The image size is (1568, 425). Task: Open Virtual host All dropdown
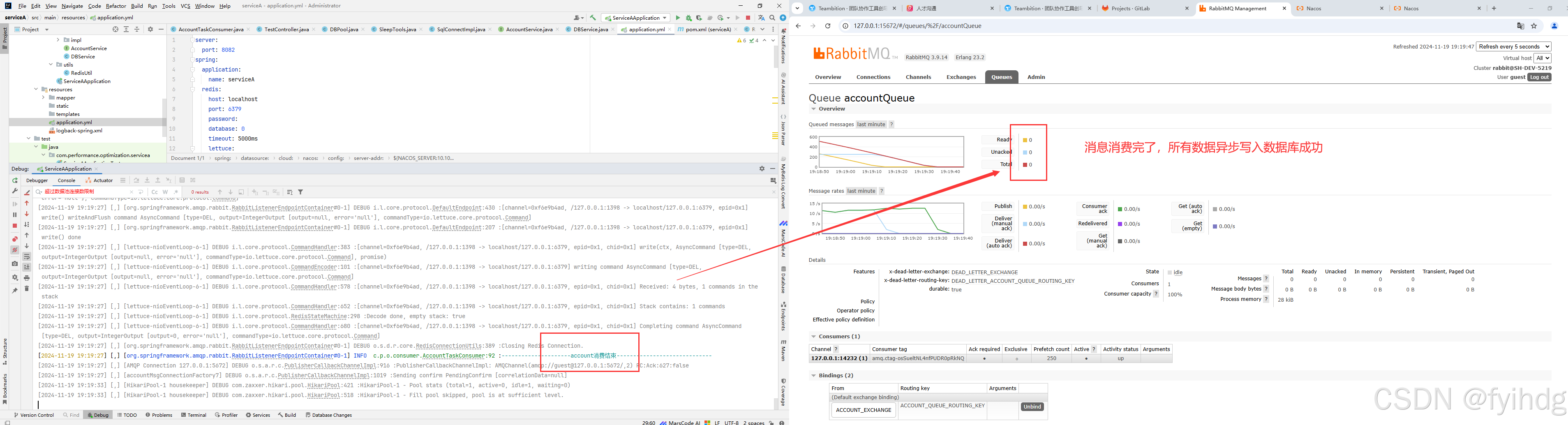coord(1543,58)
